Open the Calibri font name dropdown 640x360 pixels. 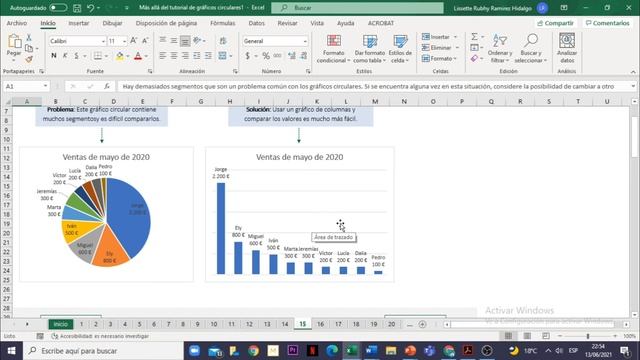103,41
